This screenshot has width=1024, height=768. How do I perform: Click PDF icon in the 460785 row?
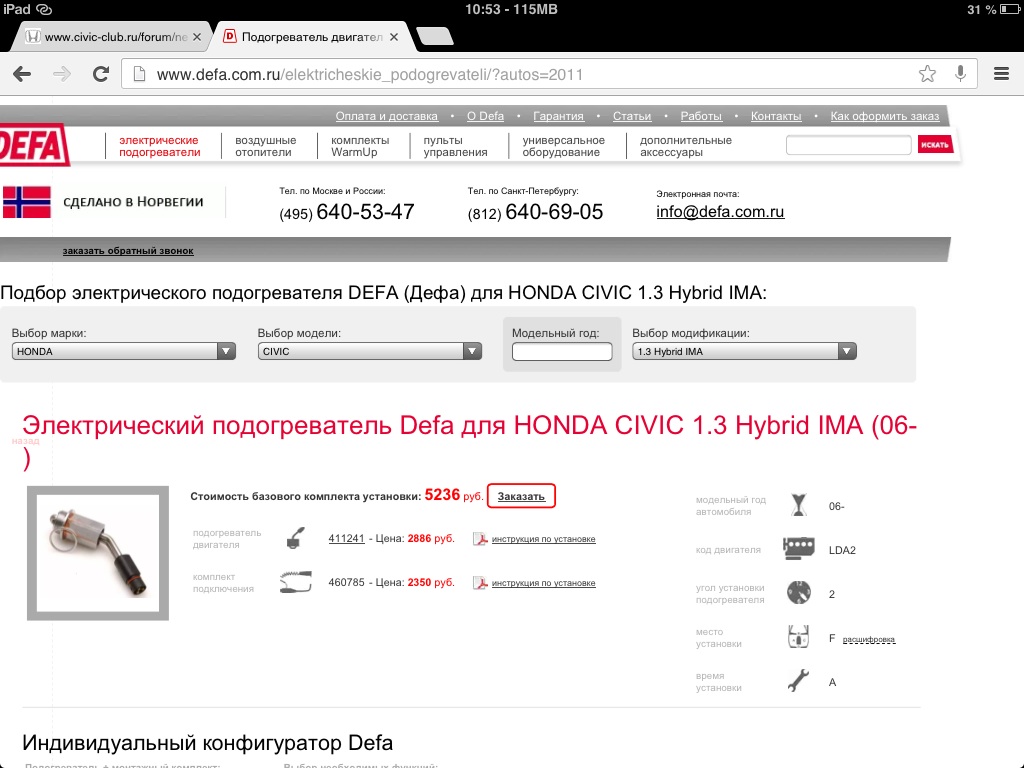click(x=480, y=583)
